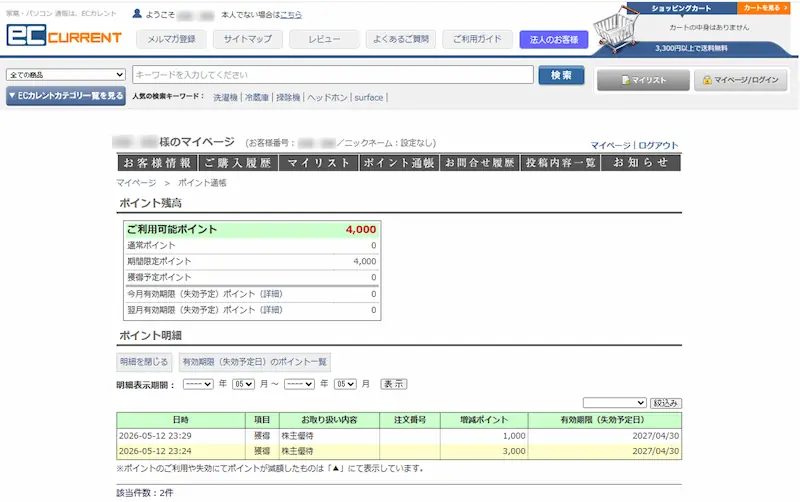Open the filter dropdown beside 絞込み
Viewport: 800px width, 502px height.
(x=615, y=403)
